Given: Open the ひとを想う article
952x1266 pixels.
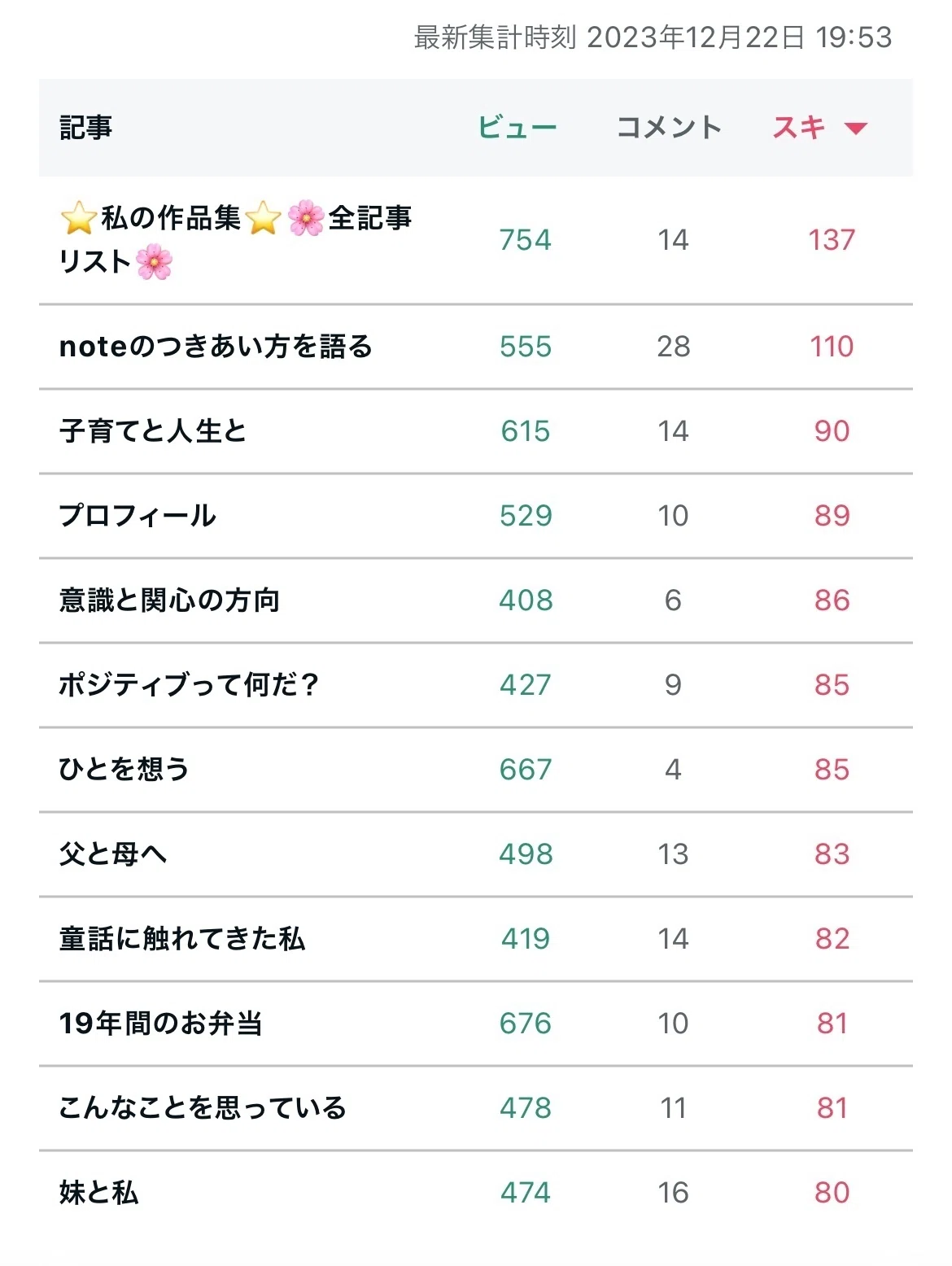Looking at the screenshot, I should click(124, 770).
